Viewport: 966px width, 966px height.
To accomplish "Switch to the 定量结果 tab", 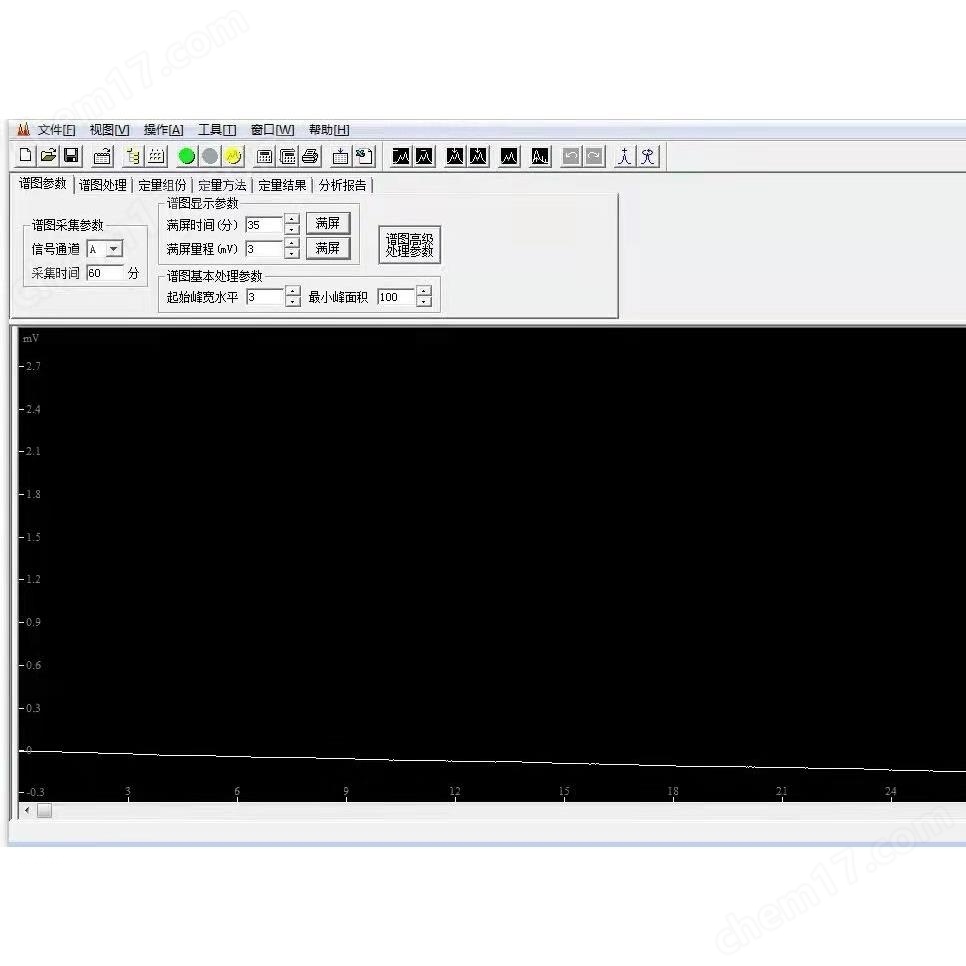I will coord(282,185).
